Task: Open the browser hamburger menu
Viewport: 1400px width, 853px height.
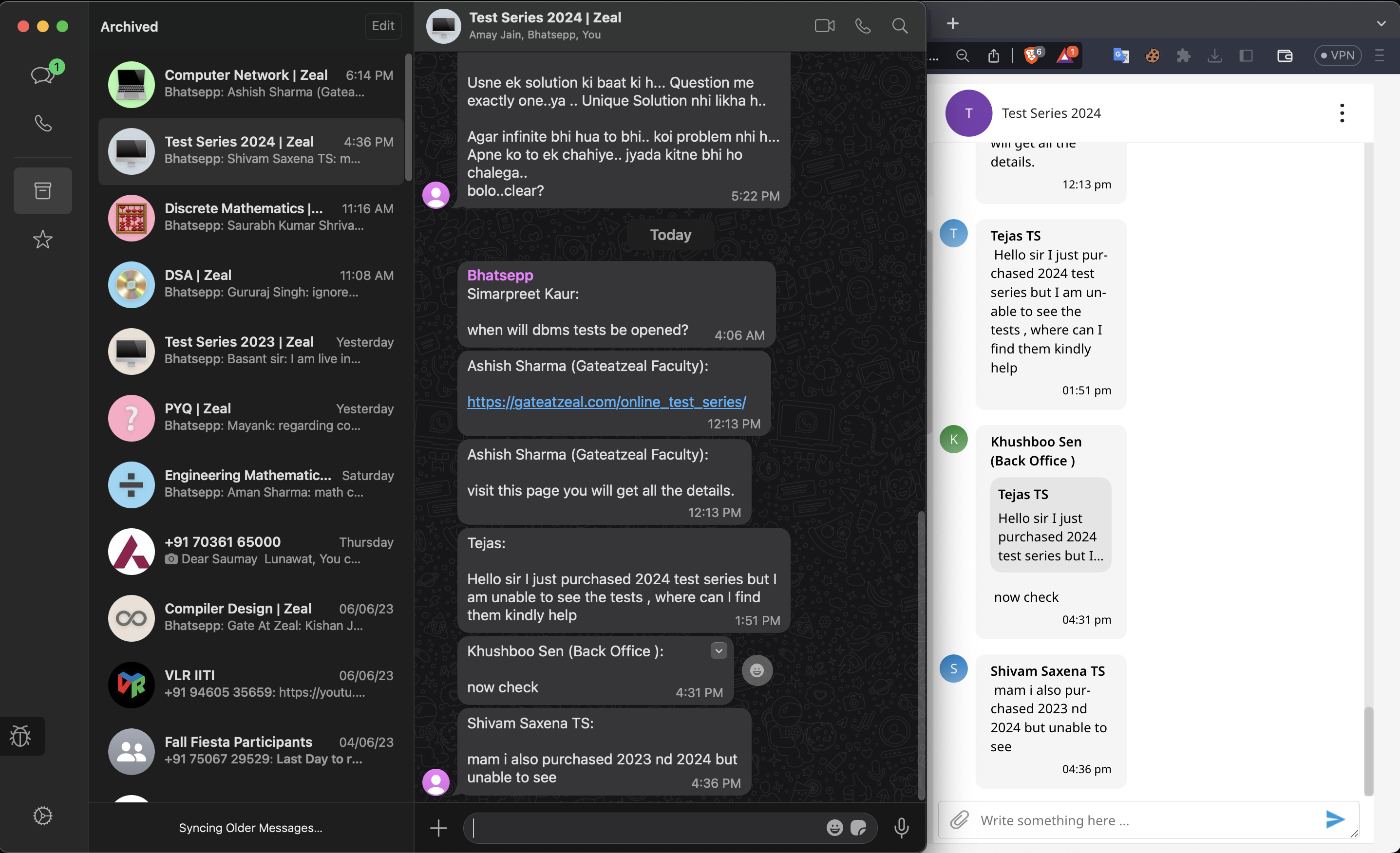Action: pyautogui.click(x=1381, y=56)
